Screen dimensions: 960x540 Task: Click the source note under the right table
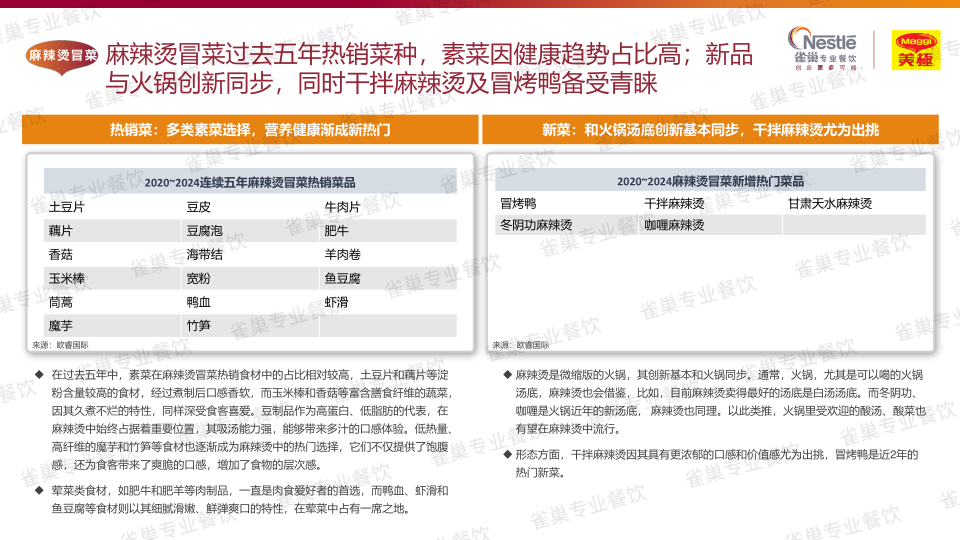[x=520, y=345]
